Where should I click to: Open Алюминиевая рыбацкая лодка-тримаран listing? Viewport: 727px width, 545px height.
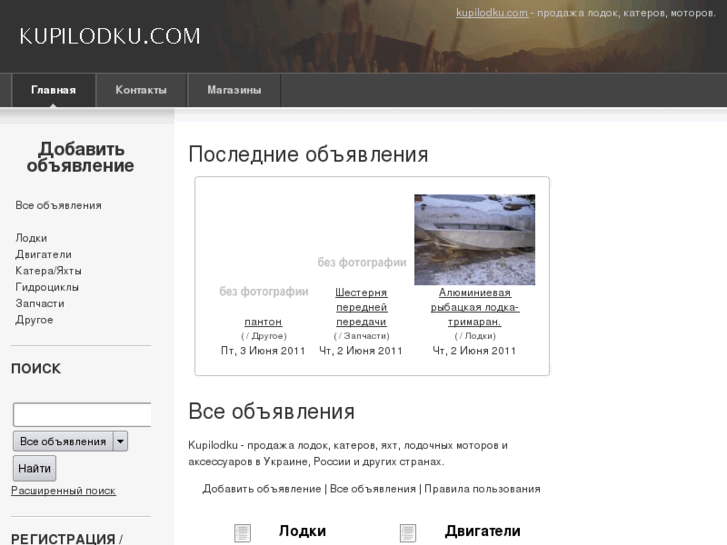pyautogui.click(x=475, y=307)
